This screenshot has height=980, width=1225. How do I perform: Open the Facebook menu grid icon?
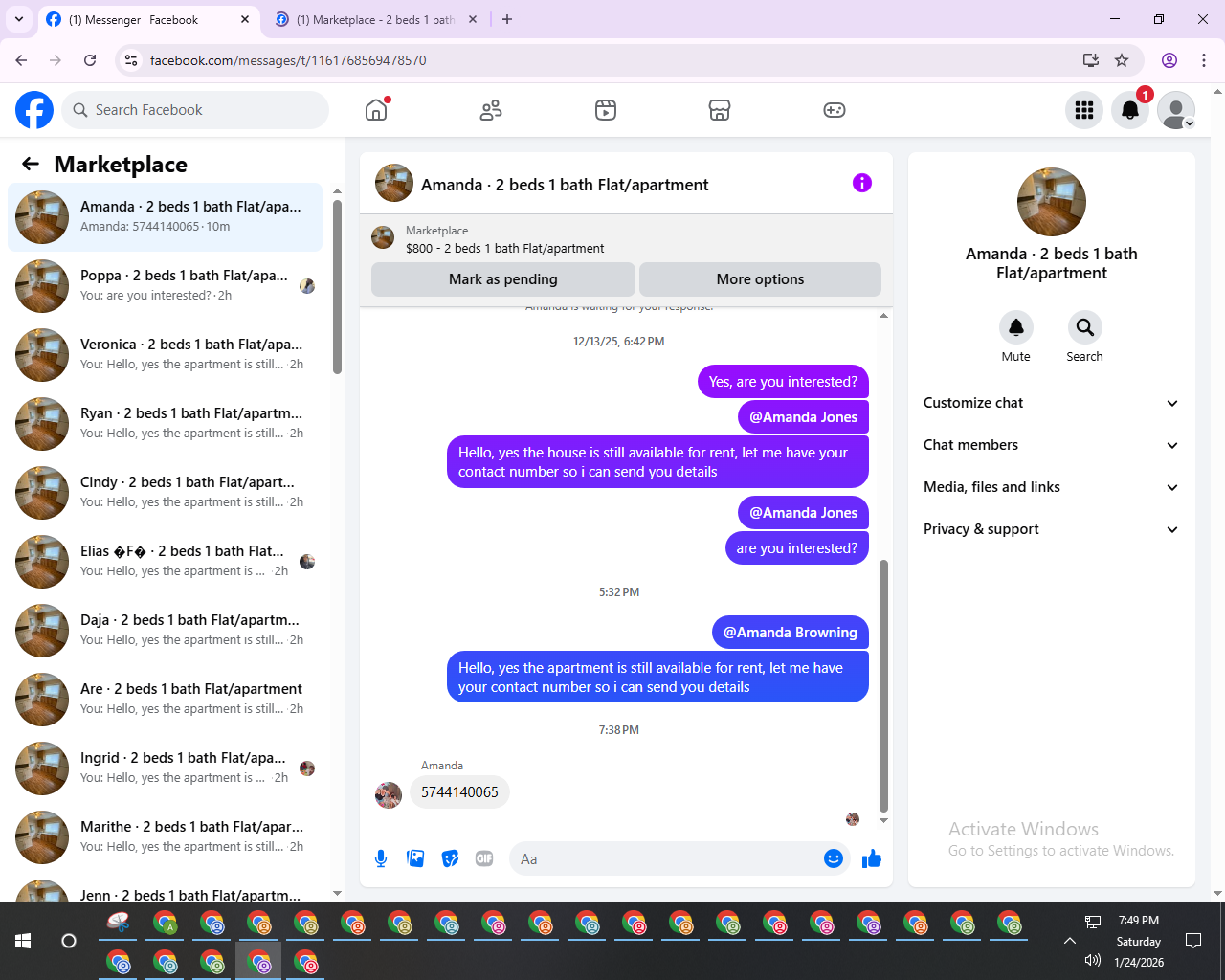pos(1084,110)
